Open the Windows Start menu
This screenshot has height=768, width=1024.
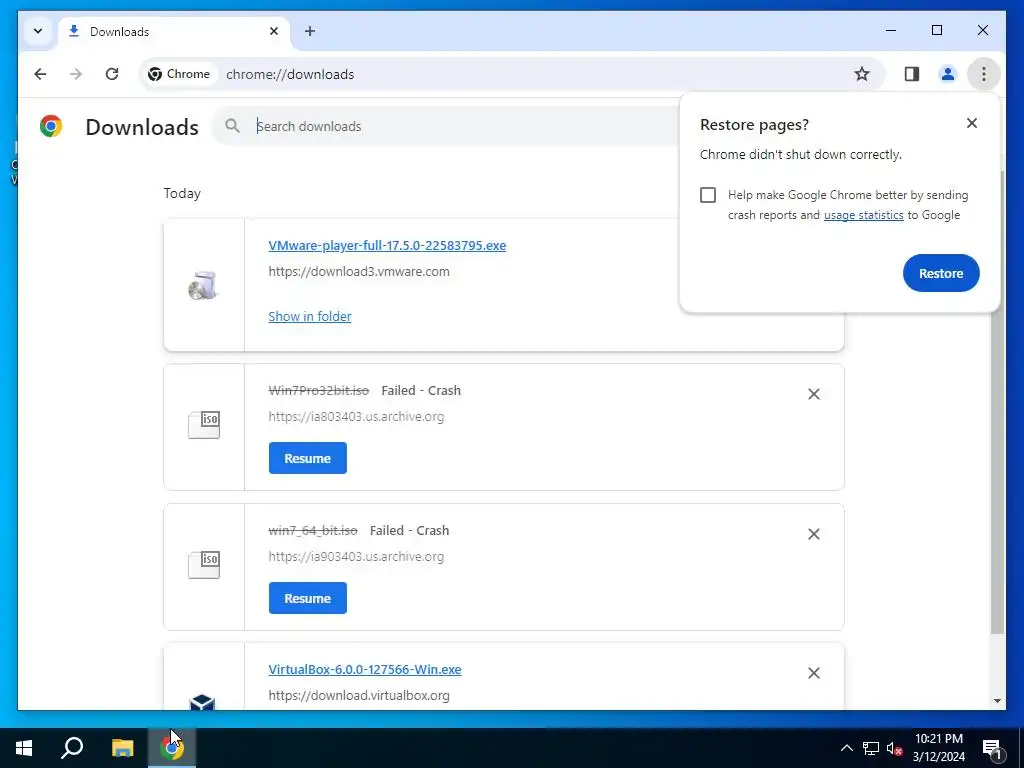24,748
